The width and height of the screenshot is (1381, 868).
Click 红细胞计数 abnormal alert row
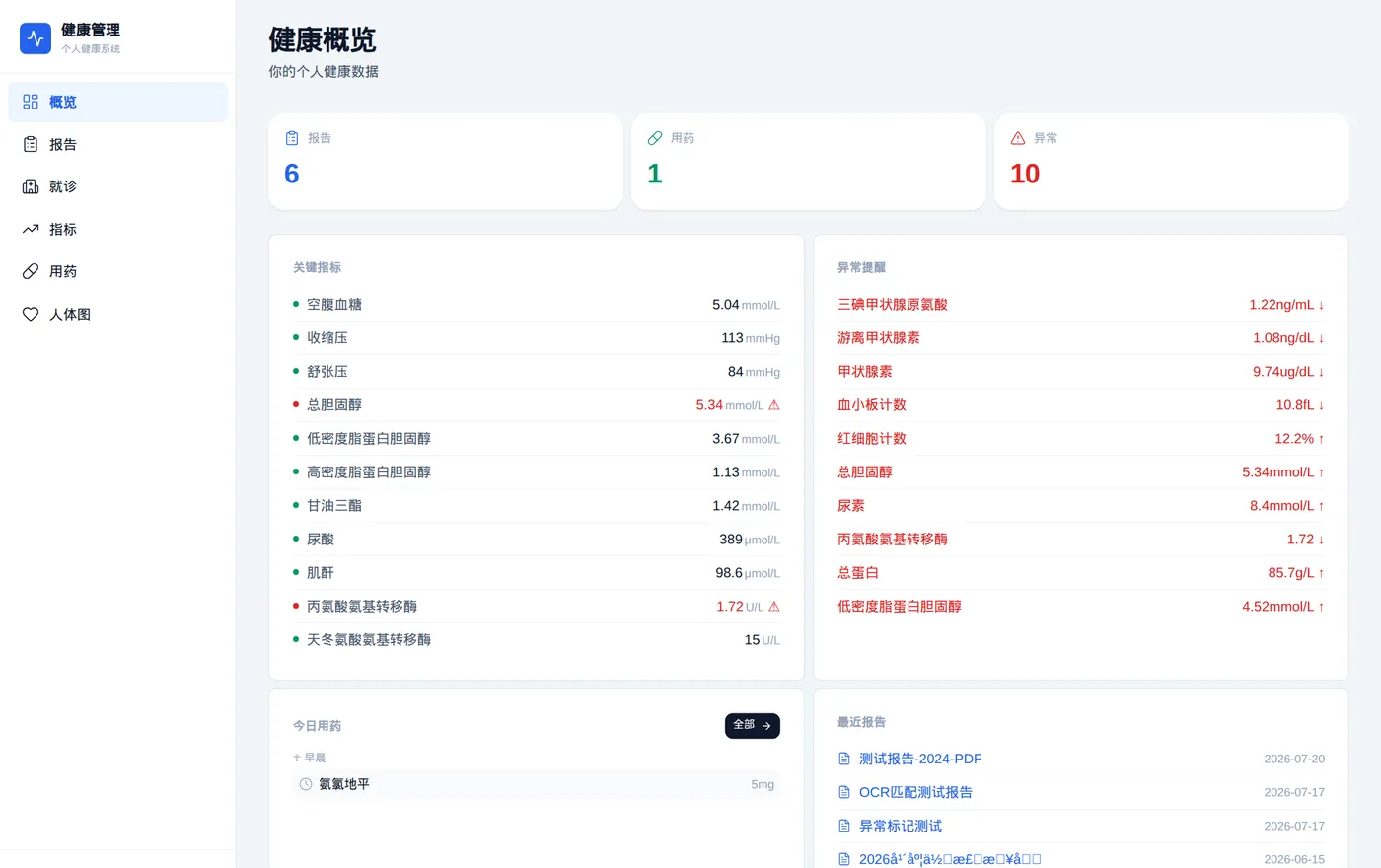click(1081, 439)
